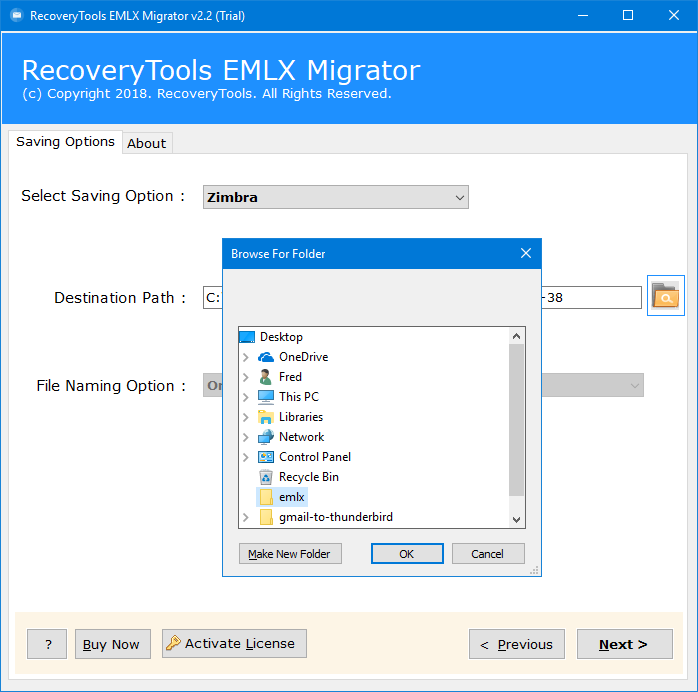Select Libraries in the folder tree
This screenshot has height=692, width=698.
pyautogui.click(x=301, y=417)
